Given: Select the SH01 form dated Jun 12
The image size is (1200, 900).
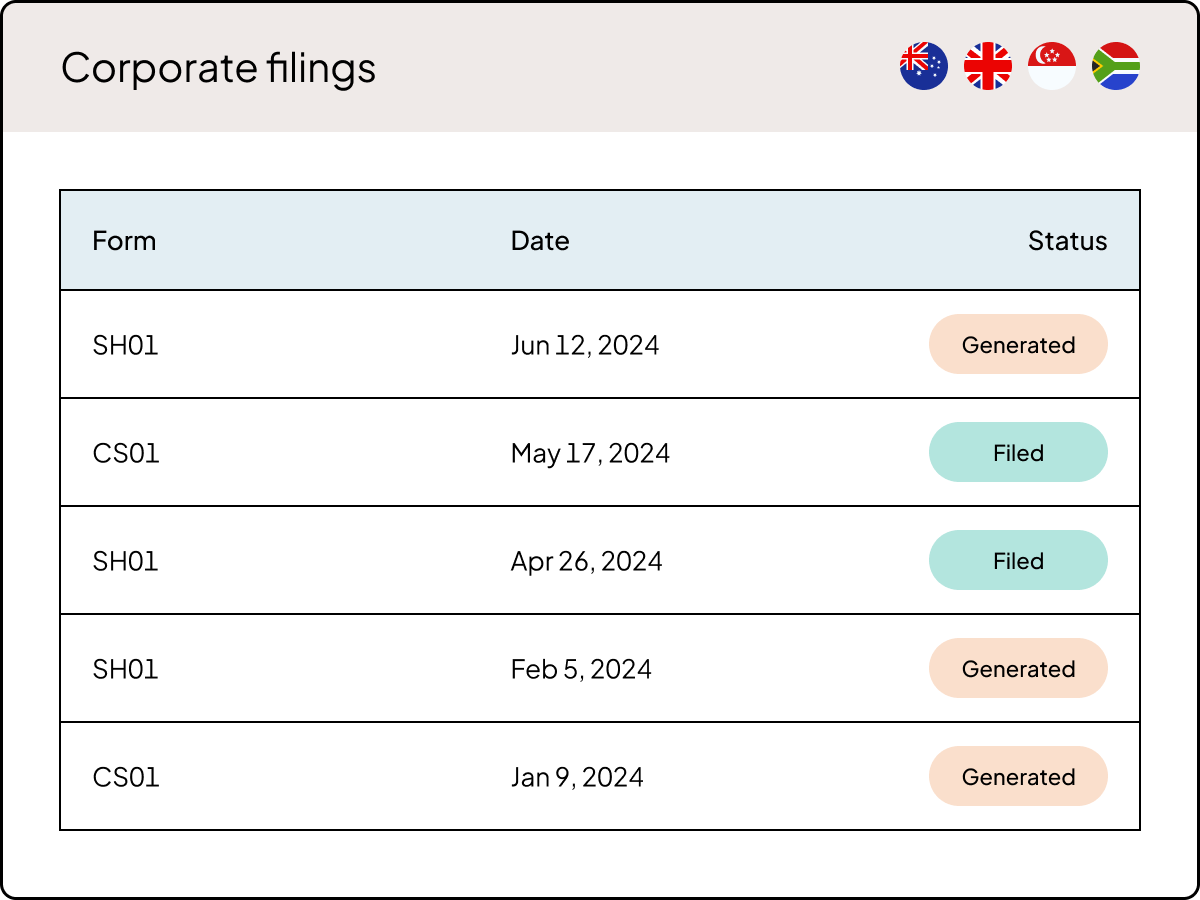Looking at the screenshot, I should pos(125,344).
